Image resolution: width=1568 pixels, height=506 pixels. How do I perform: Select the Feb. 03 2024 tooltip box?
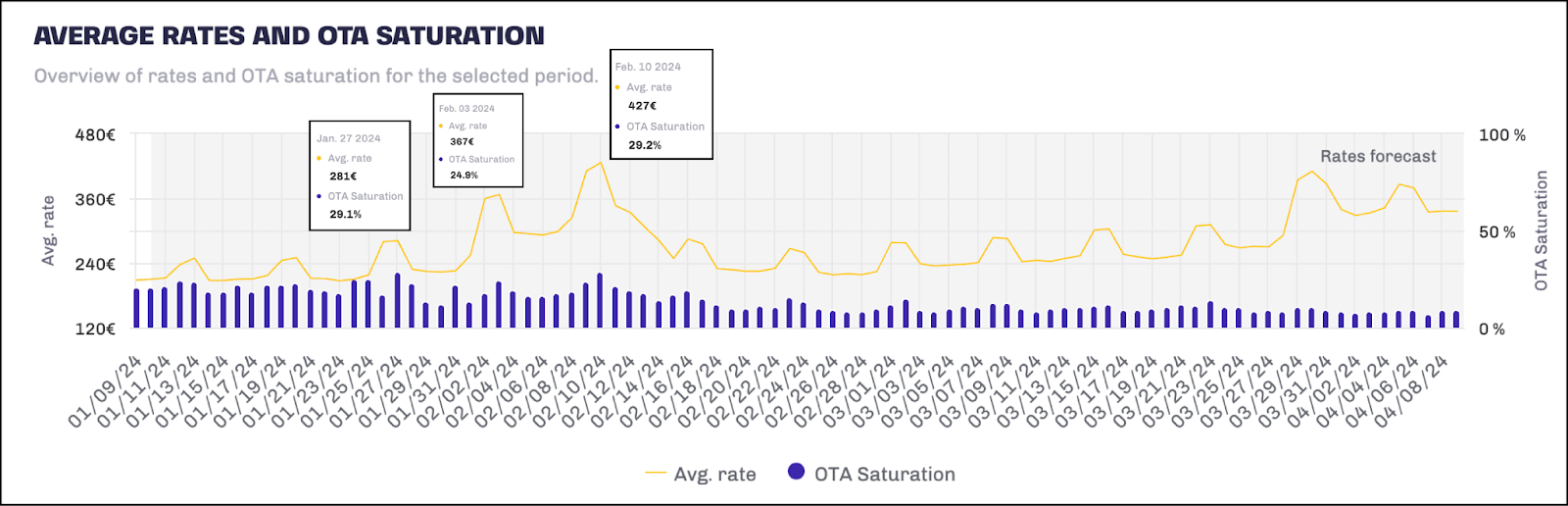478,140
